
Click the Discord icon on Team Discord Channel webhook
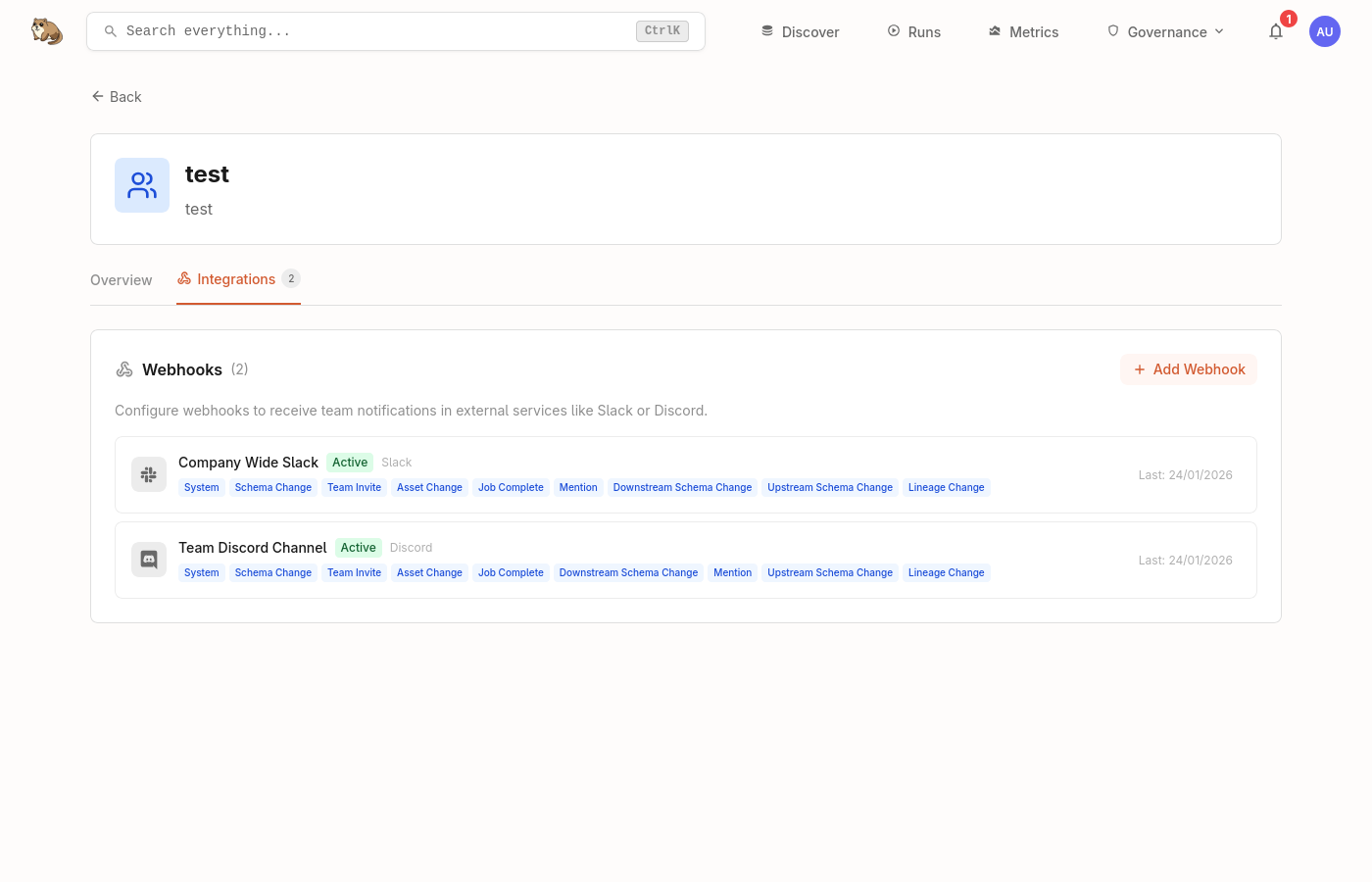(x=148, y=560)
